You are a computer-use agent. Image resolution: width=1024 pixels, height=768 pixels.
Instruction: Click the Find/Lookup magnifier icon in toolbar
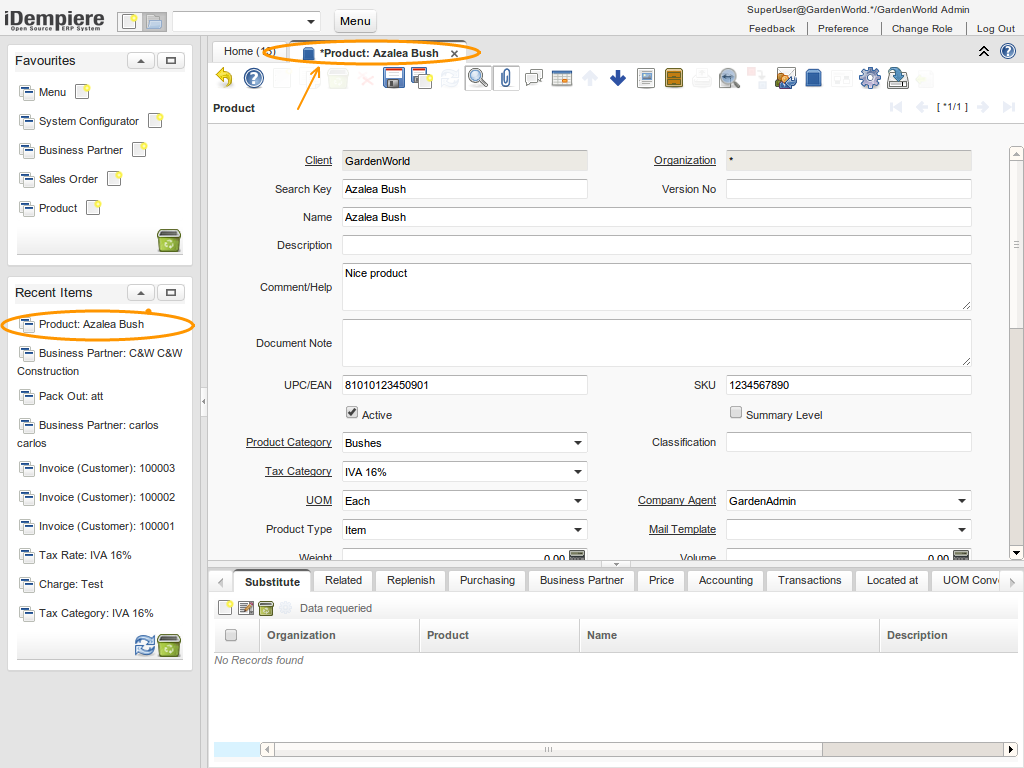477,78
